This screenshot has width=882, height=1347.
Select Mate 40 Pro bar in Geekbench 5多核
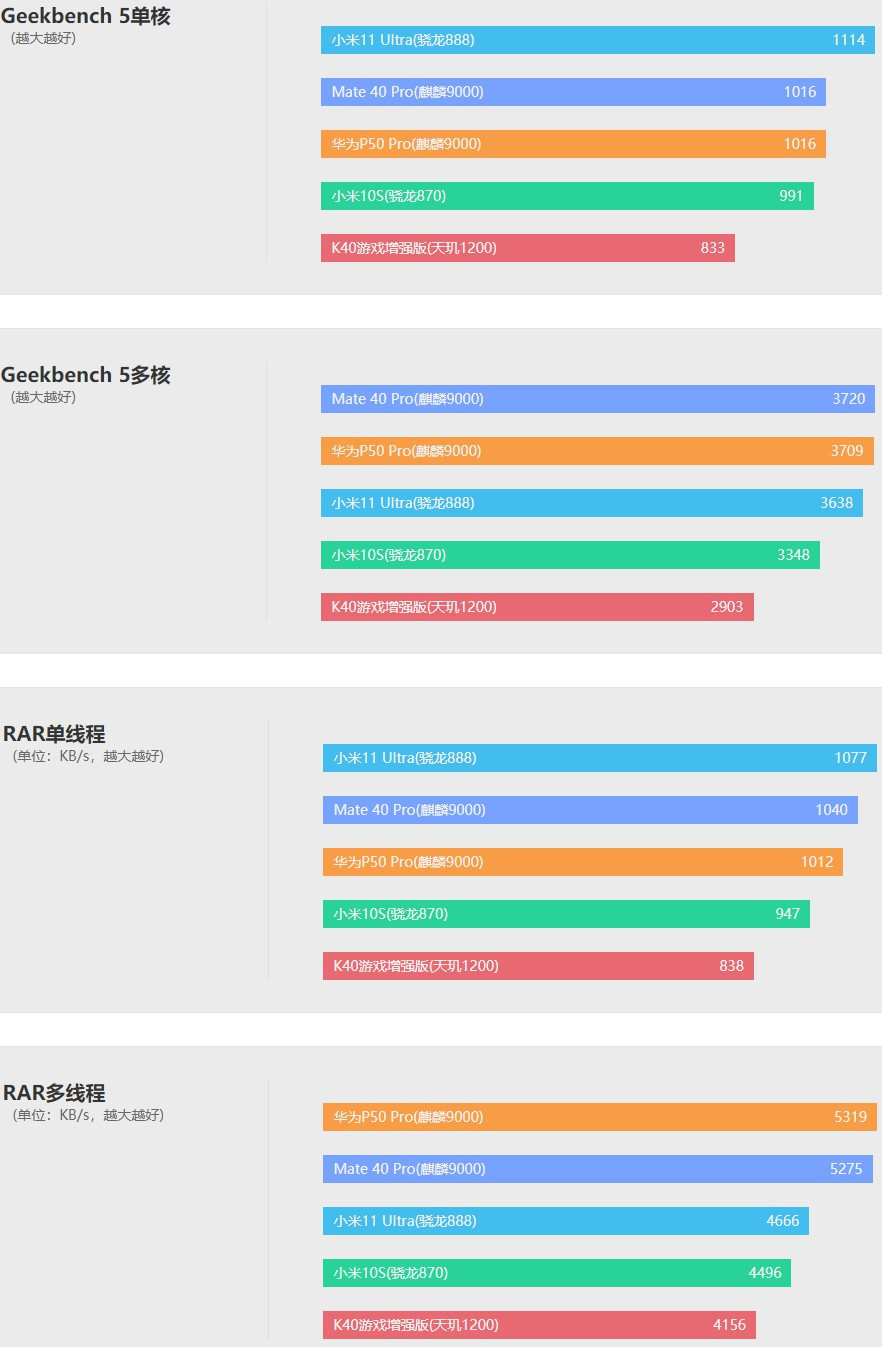[x=598, y=399]
